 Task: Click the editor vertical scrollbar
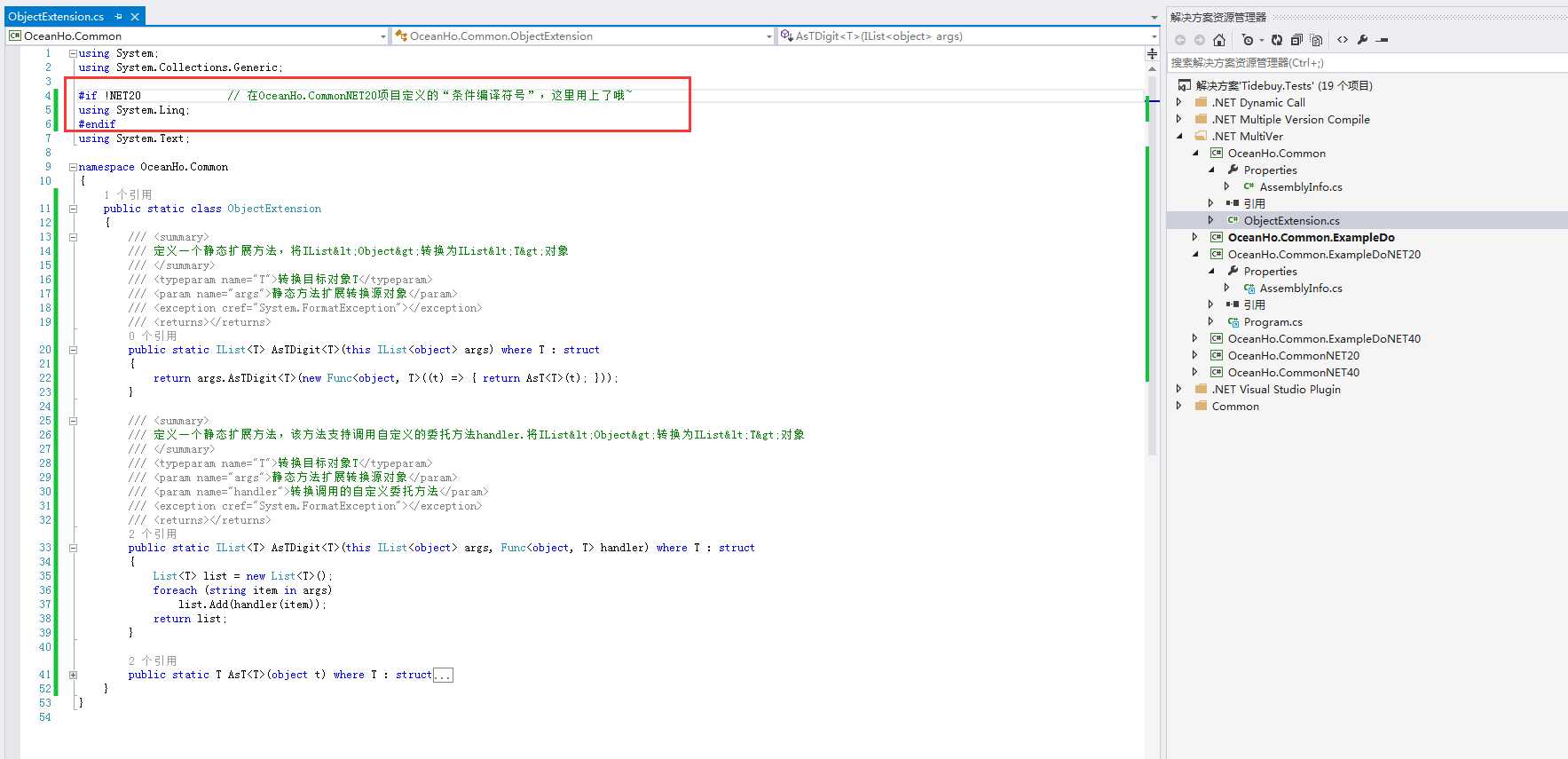[x=1153, y=266]
